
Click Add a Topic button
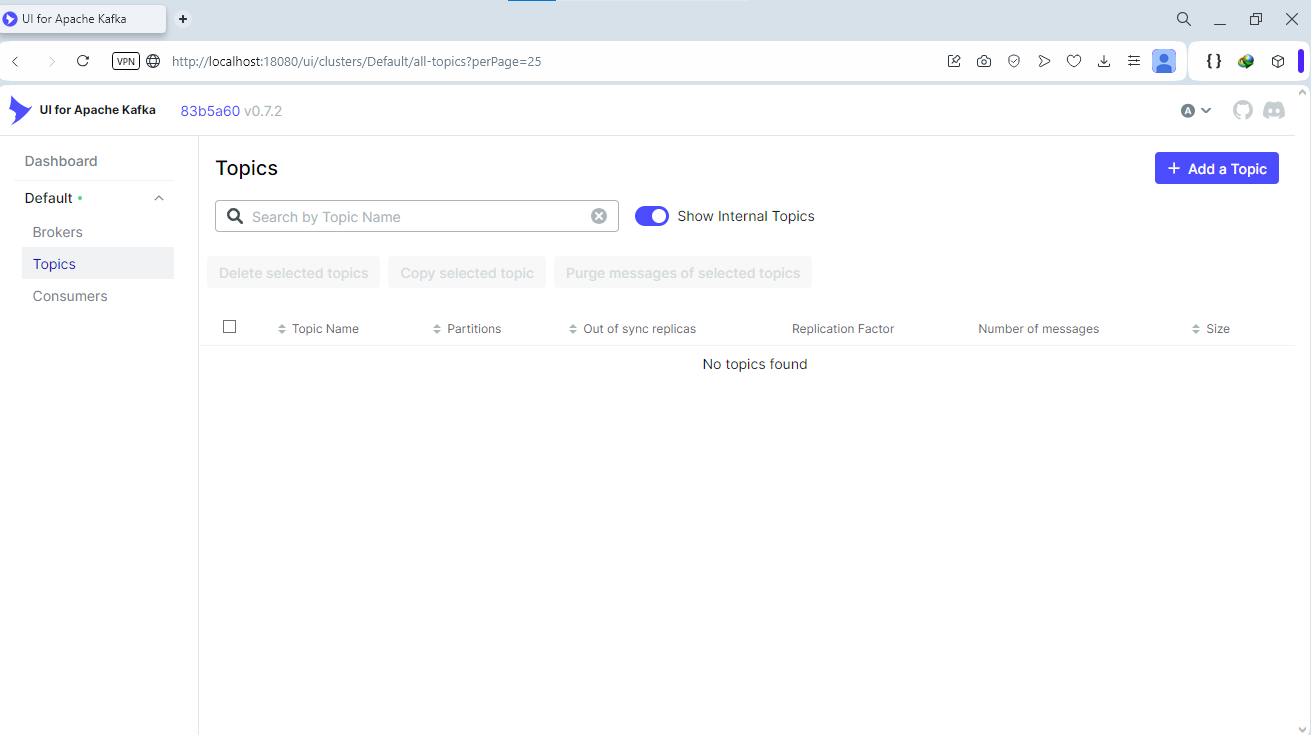(x=1217, y=169)
